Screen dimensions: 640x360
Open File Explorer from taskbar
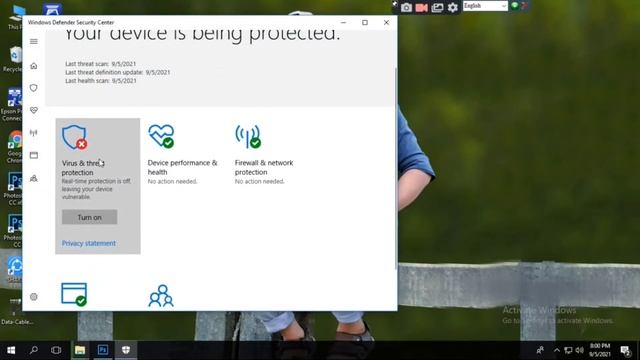80,350
